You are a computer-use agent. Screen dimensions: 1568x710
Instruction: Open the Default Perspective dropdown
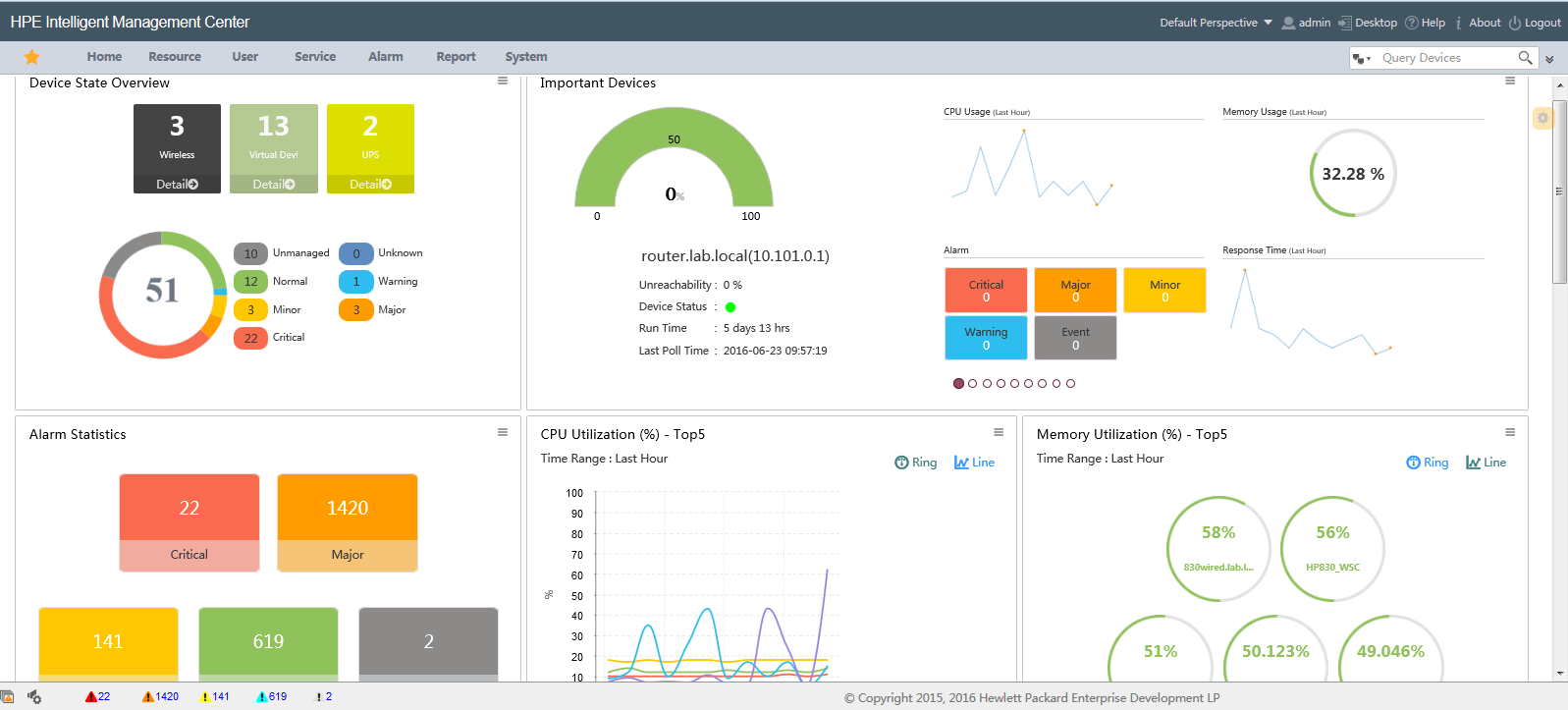1216,23
